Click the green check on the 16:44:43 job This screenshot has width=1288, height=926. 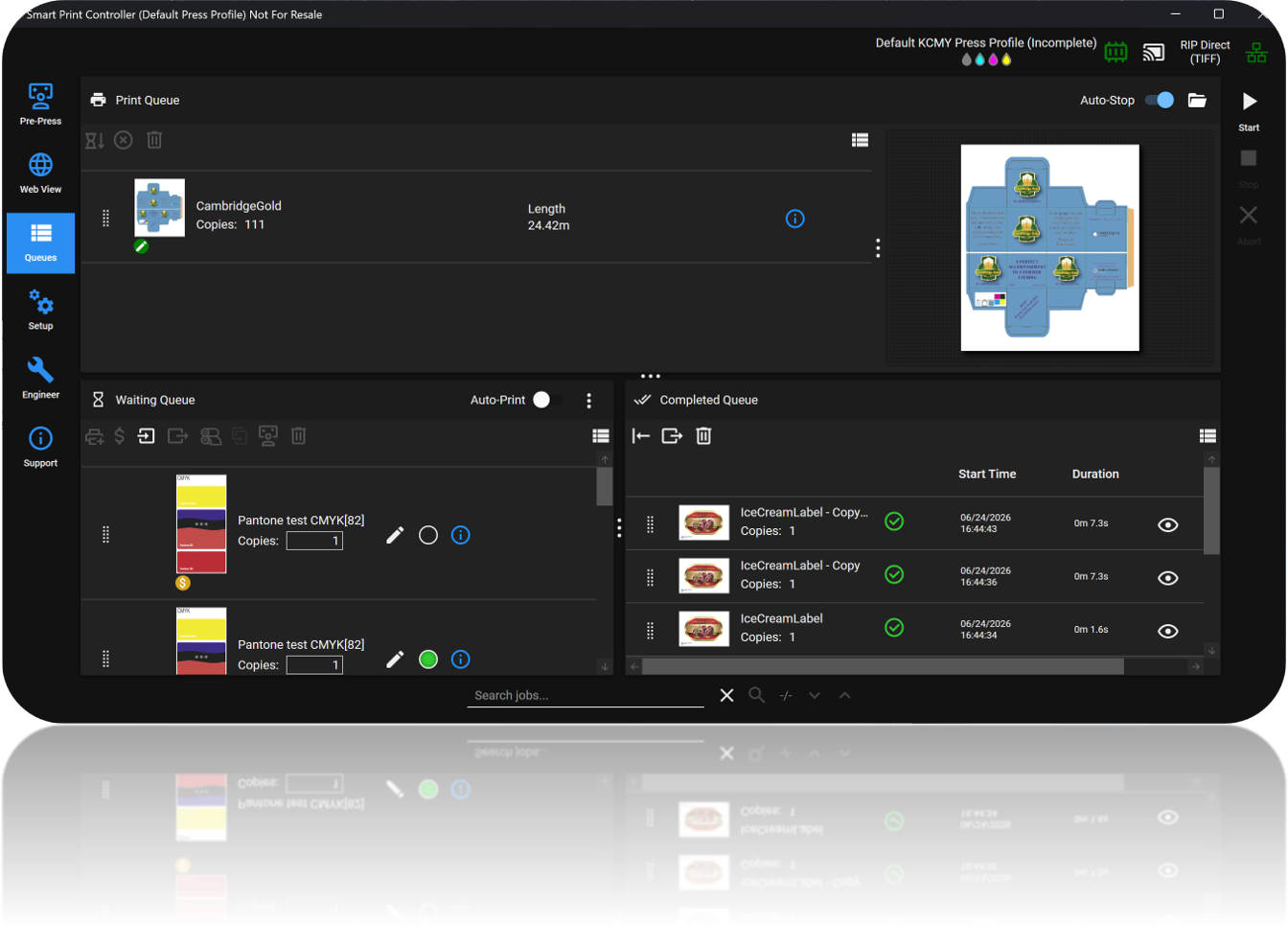(894, 521)
